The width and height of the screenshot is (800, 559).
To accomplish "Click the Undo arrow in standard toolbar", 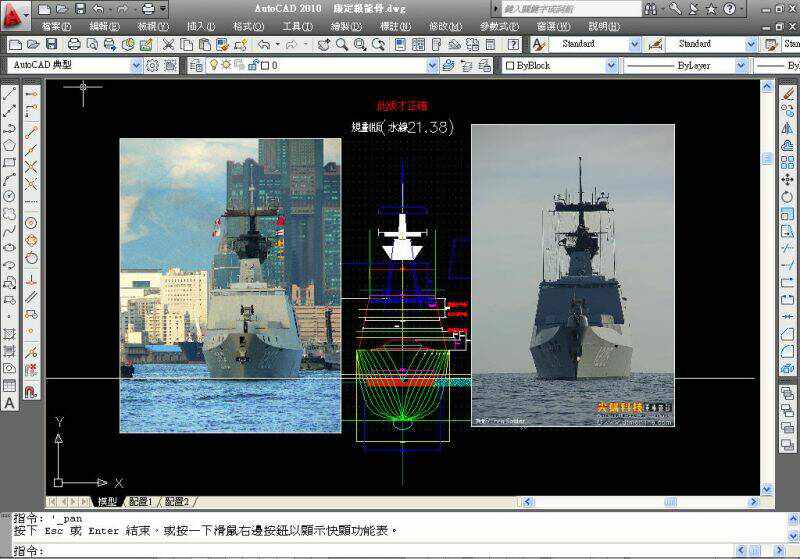I will (x=264, y=45).
